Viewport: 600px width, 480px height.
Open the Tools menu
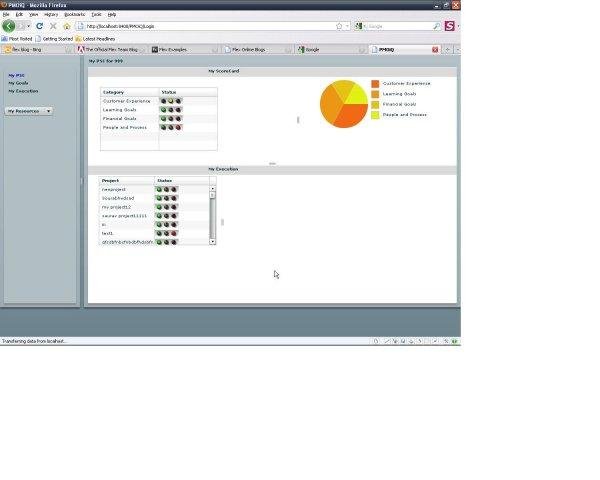click(96, 15)
